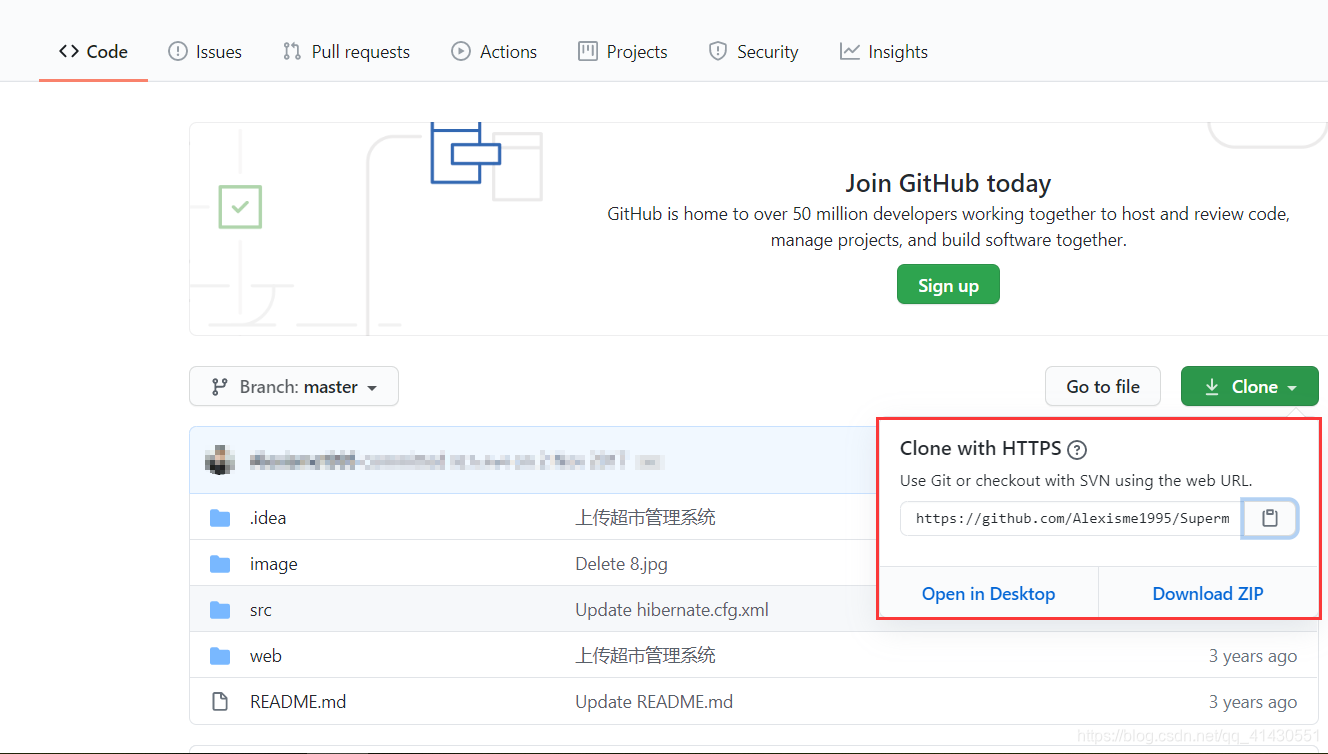Screen dimensions: 1328x754
Task: Copy the clone URL with clipboard icon
Action: 1270,518
